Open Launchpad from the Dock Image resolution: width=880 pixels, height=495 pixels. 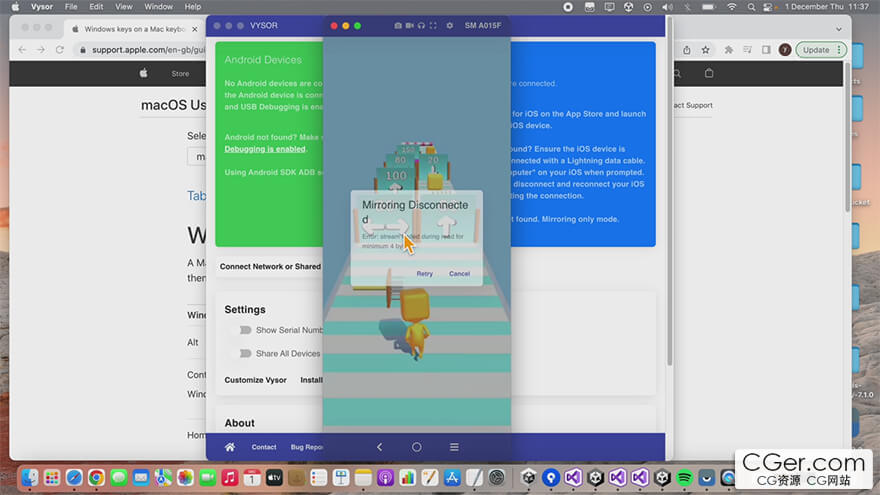(x=52, y=478)
